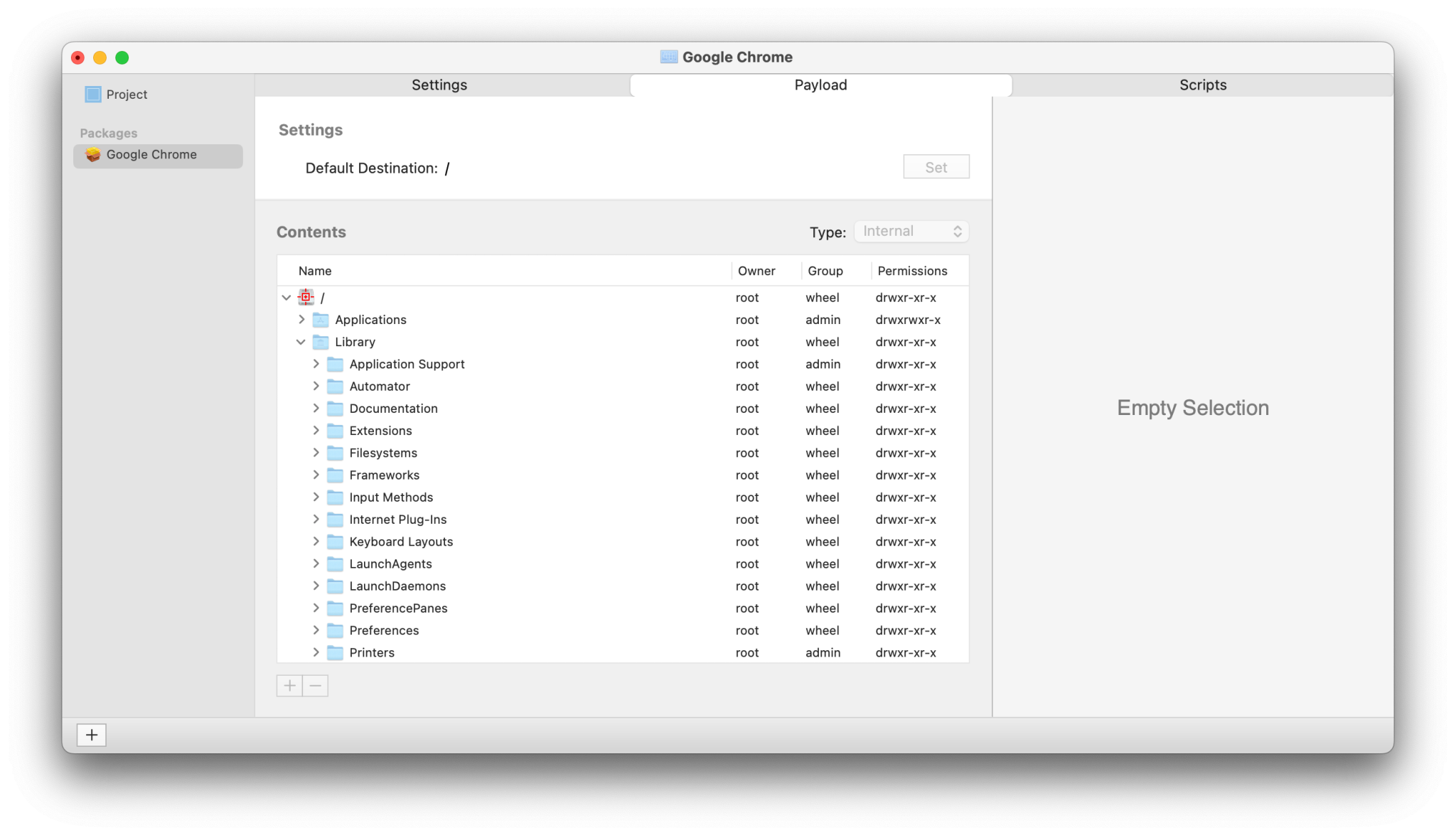Click the Library folder icon
Screen dimensions: 1456x835
pos(321,342)
